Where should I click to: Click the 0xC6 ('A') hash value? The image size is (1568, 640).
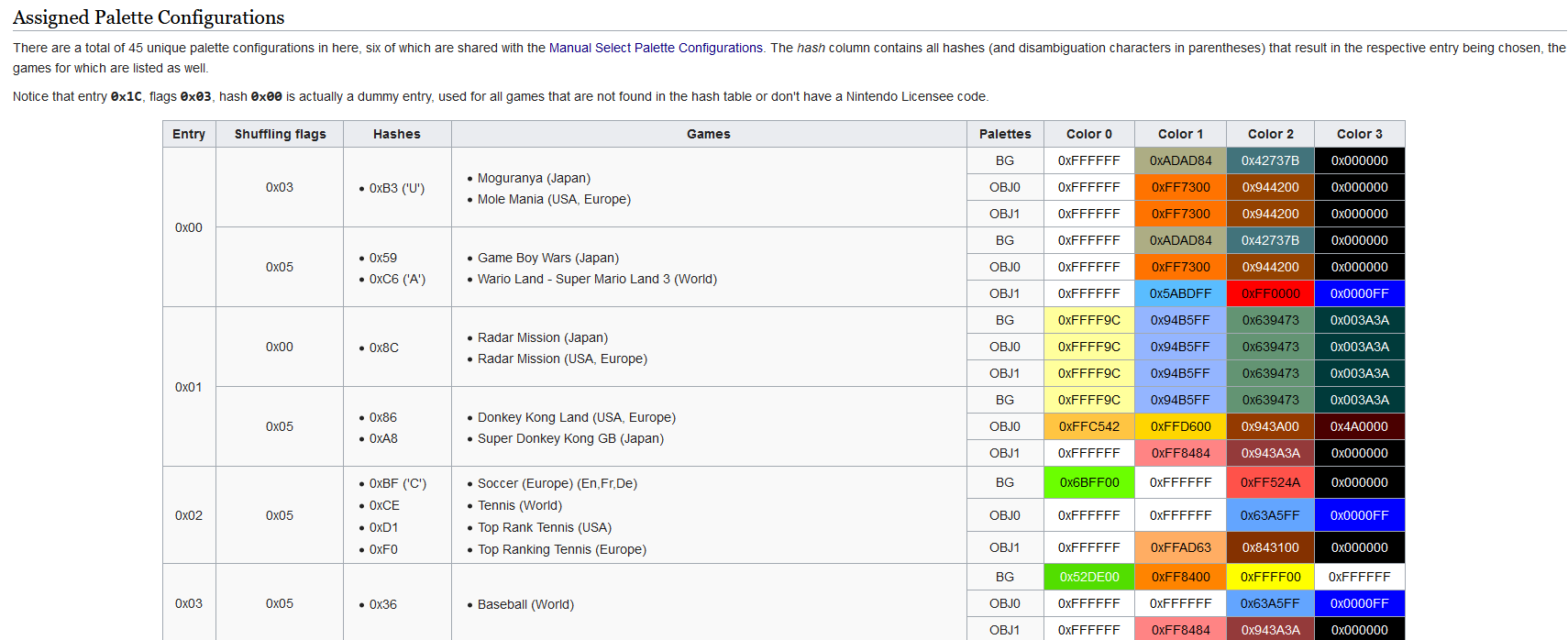(397, 279)
